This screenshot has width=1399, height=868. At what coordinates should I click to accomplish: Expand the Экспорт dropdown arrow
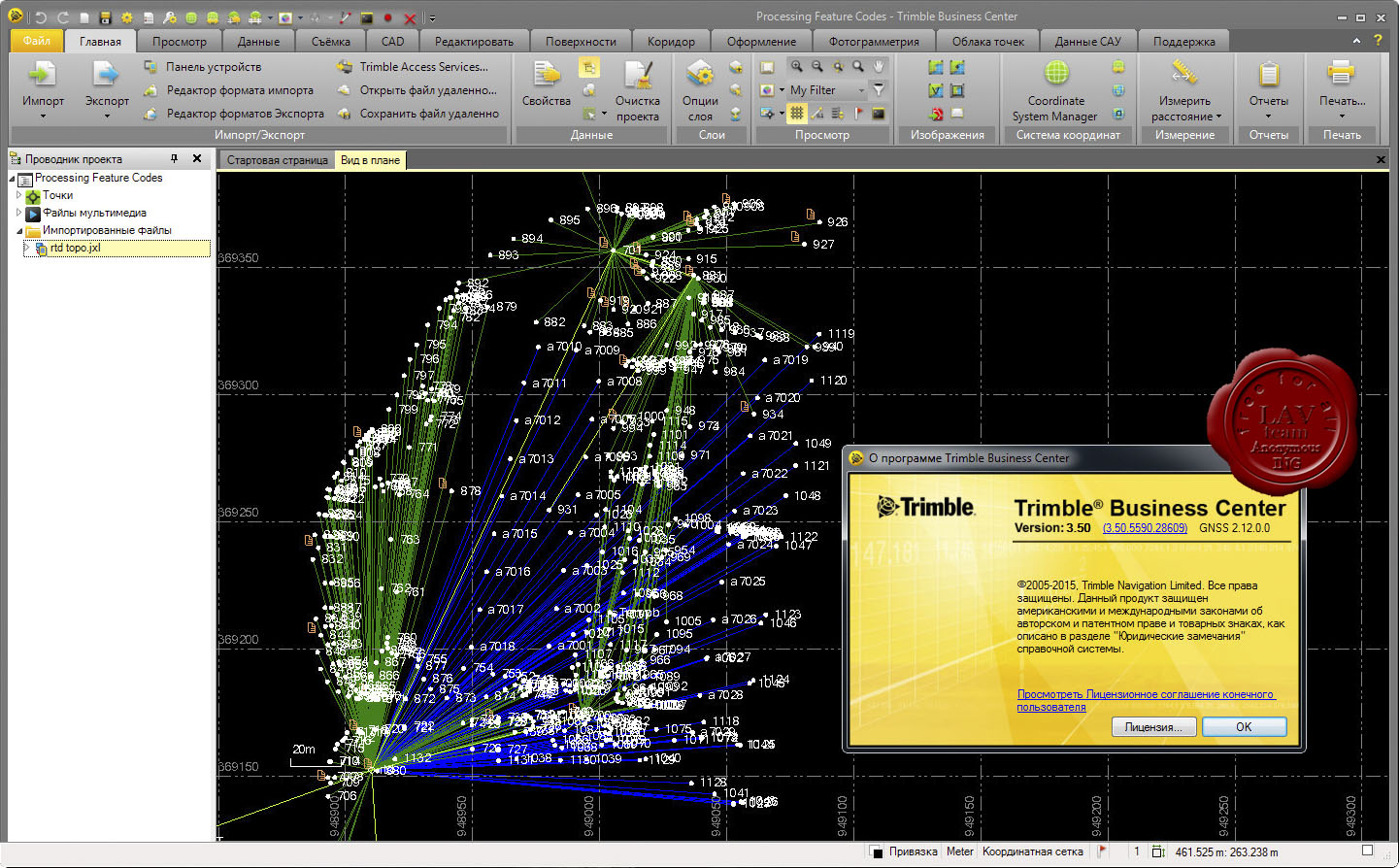(107, 116)
